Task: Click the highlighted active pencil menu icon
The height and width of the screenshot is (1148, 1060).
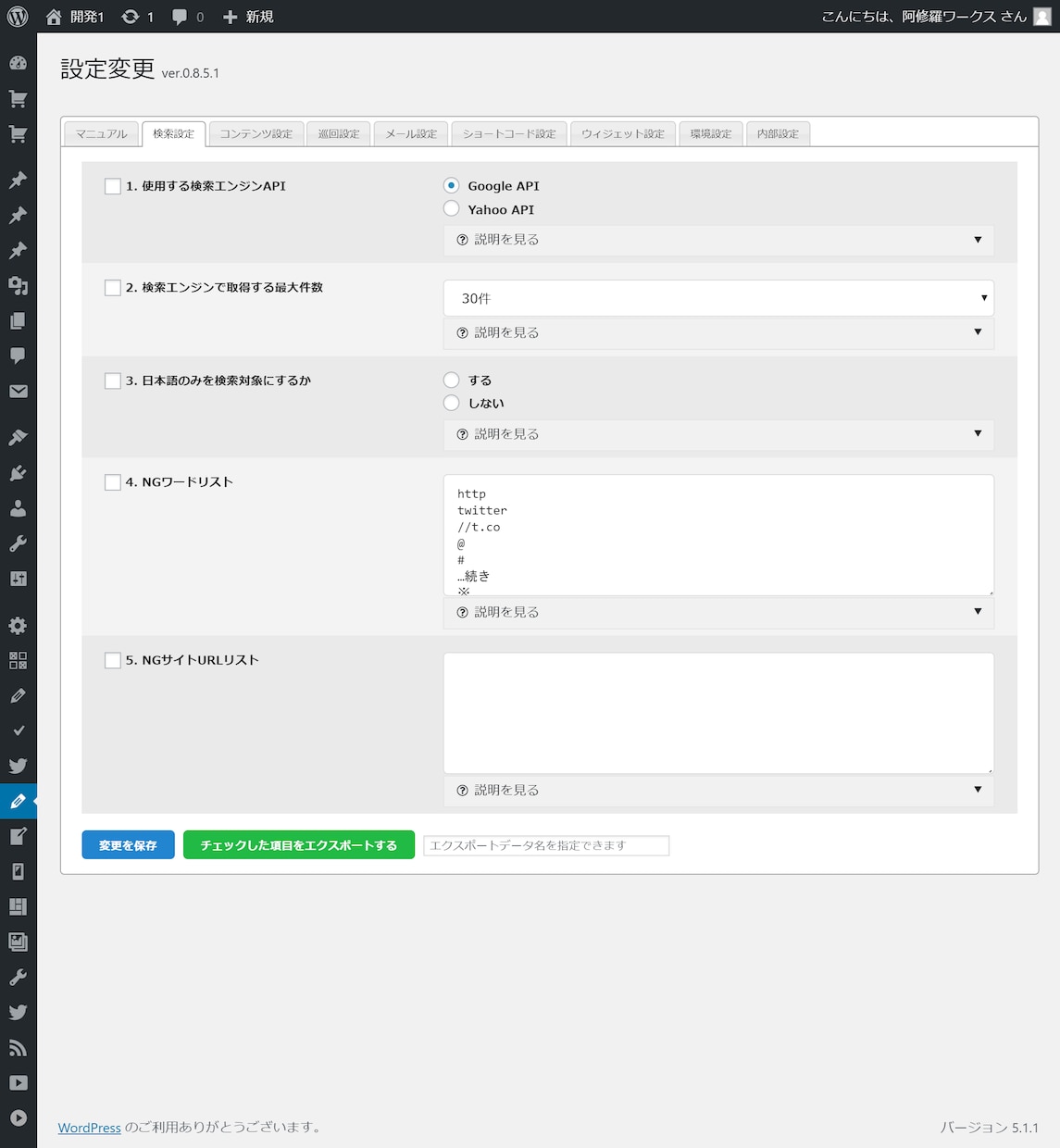Action: pos(18,801)
